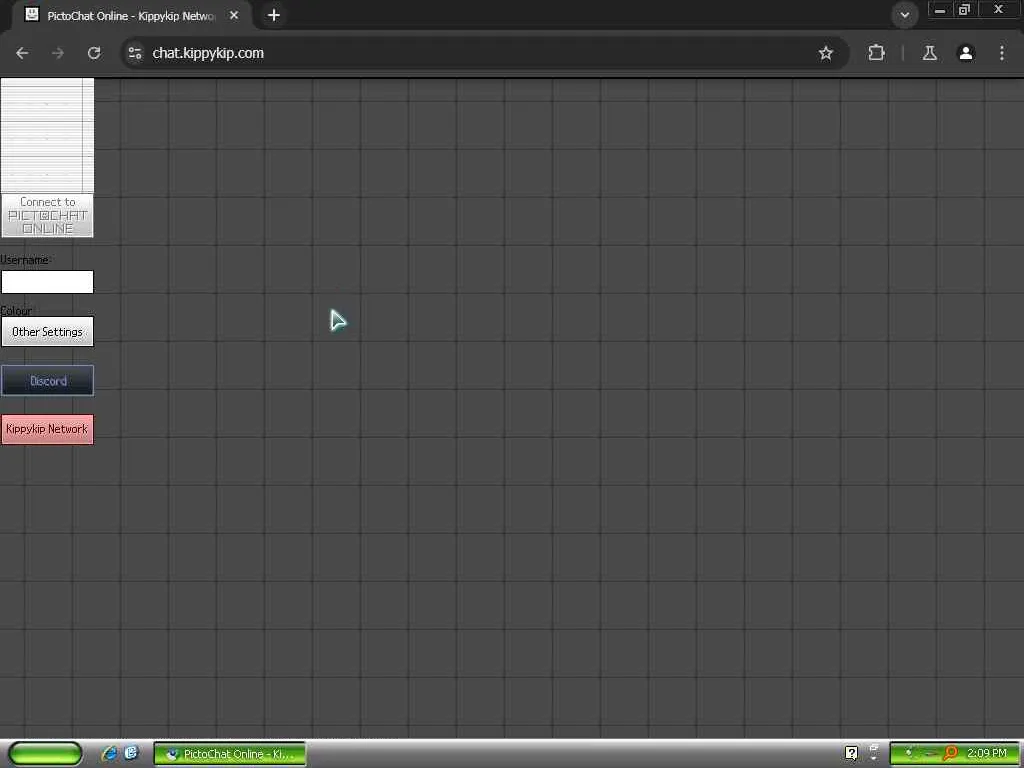1024x768 pixels.
Task: Open a new browser tab
Action: [274, 15]
